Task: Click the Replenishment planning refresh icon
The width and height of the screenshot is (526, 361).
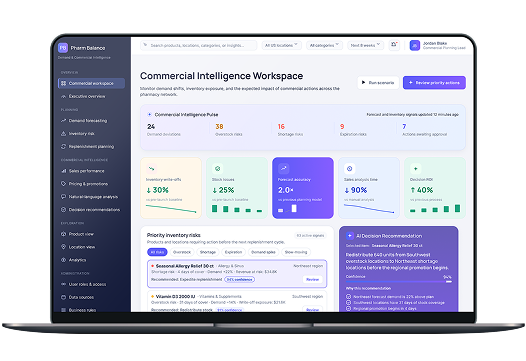Action: coord(63,147)
